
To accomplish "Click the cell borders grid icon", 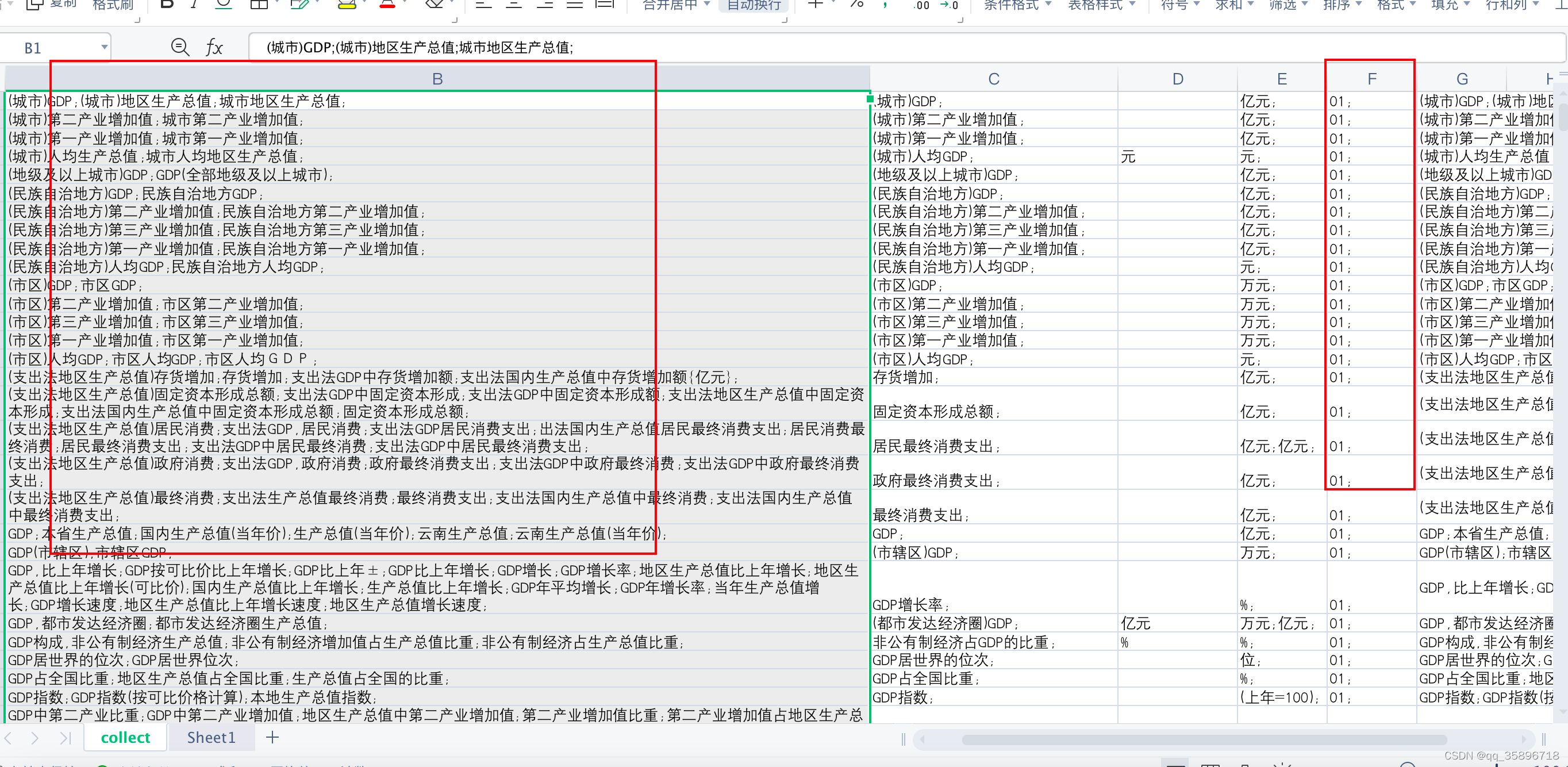I will pos(259,4).
